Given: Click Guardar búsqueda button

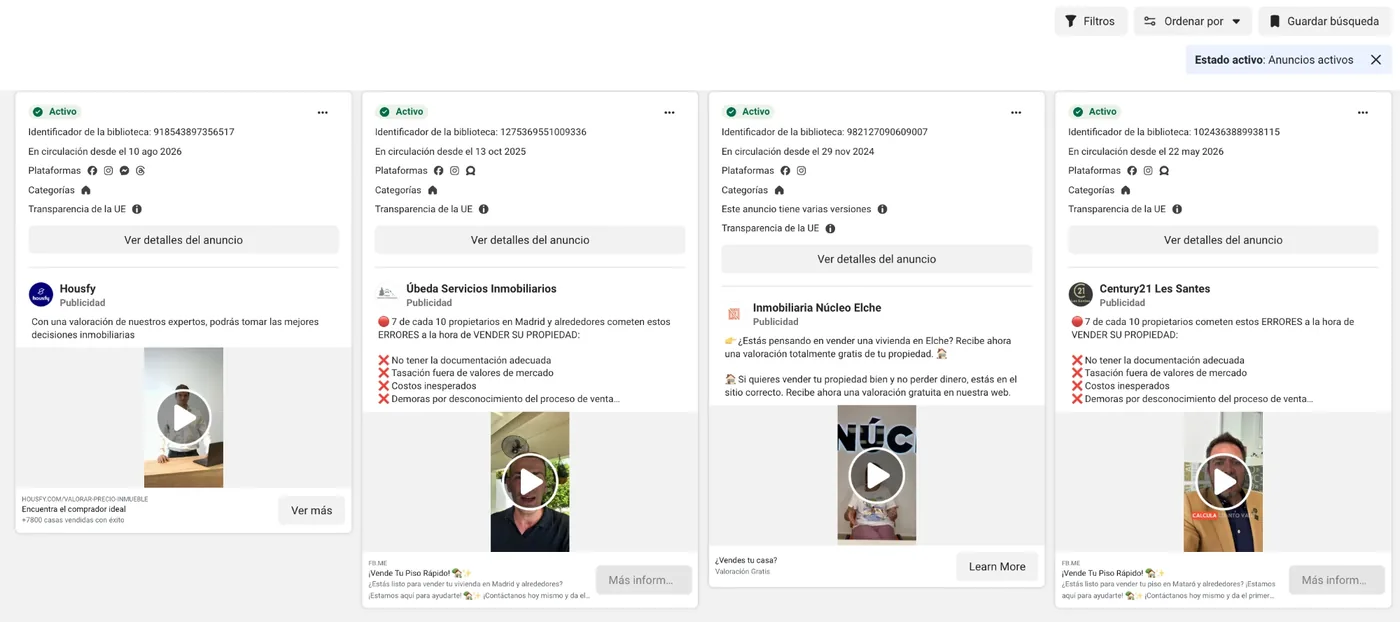Looking at the screenshot, I should tap(1325, 21).
